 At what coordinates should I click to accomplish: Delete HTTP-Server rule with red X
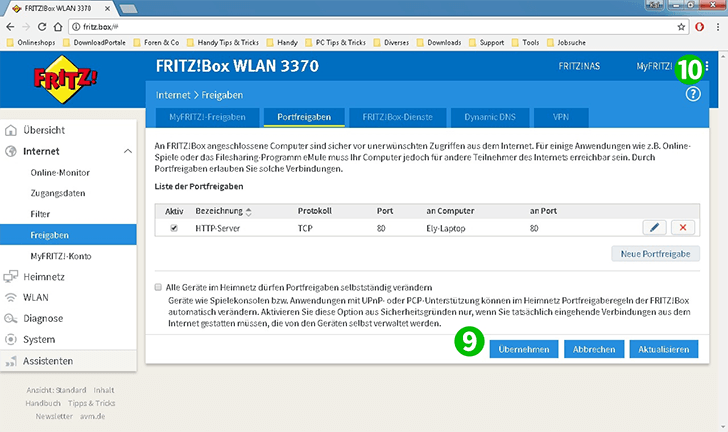(x=682, y=228)
